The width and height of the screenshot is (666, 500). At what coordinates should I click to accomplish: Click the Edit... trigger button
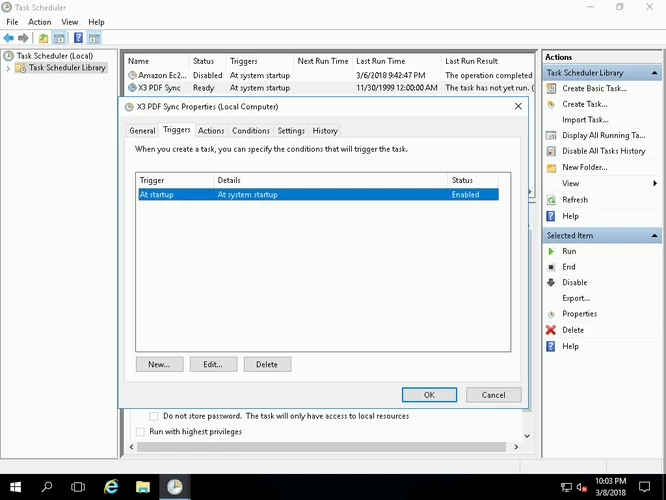(213, 364)
